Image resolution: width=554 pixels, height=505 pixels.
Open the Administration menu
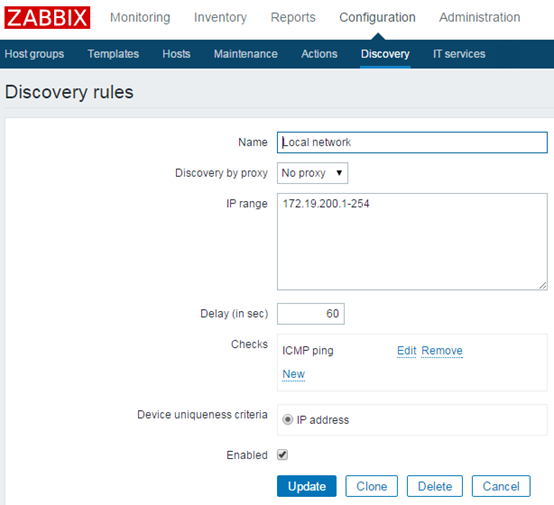479,17
